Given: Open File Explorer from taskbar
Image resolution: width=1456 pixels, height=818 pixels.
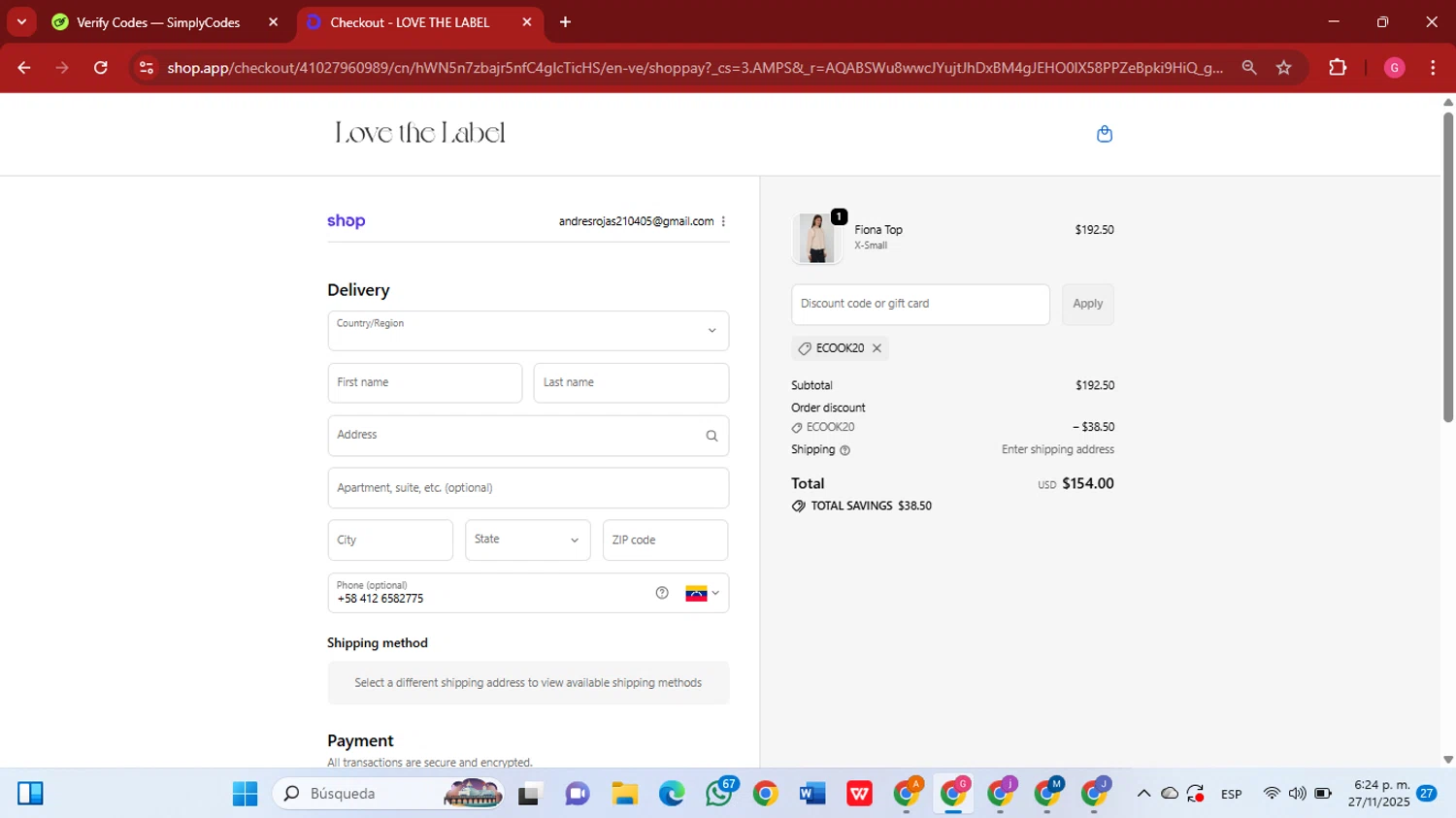Looking at the screenshot, I should coord(624,794).
